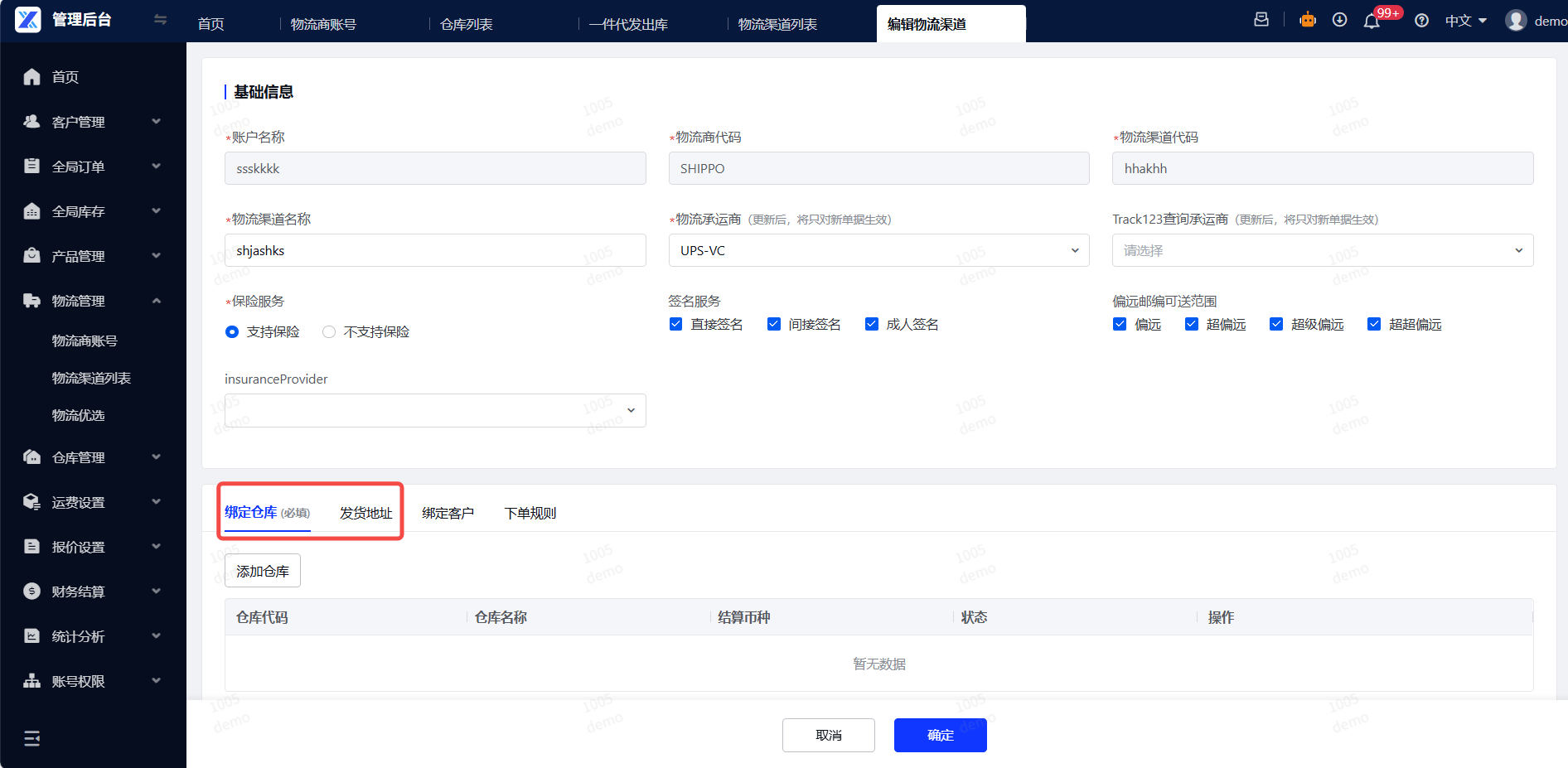Image resolution: width=1568 pixels, height=768 pixels.
Task: Click the 确定 confirm button
Action: point(941,735)
